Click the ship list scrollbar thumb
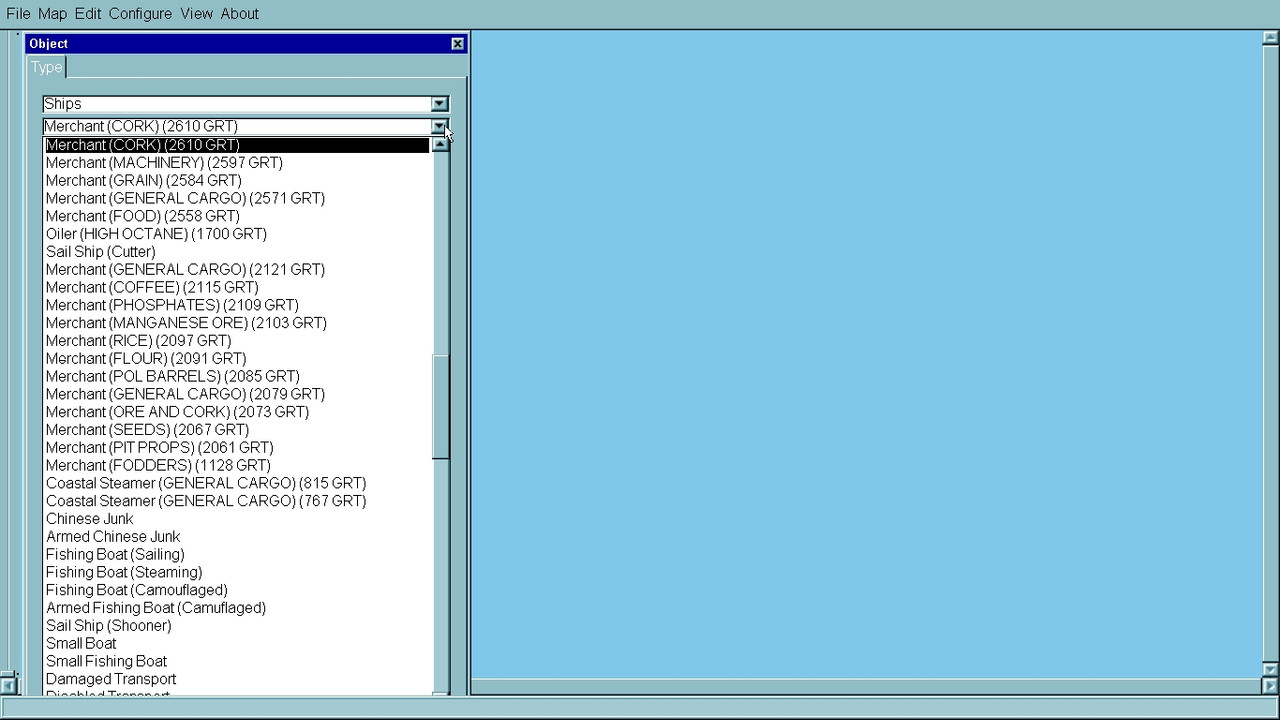 coord(441,406)
